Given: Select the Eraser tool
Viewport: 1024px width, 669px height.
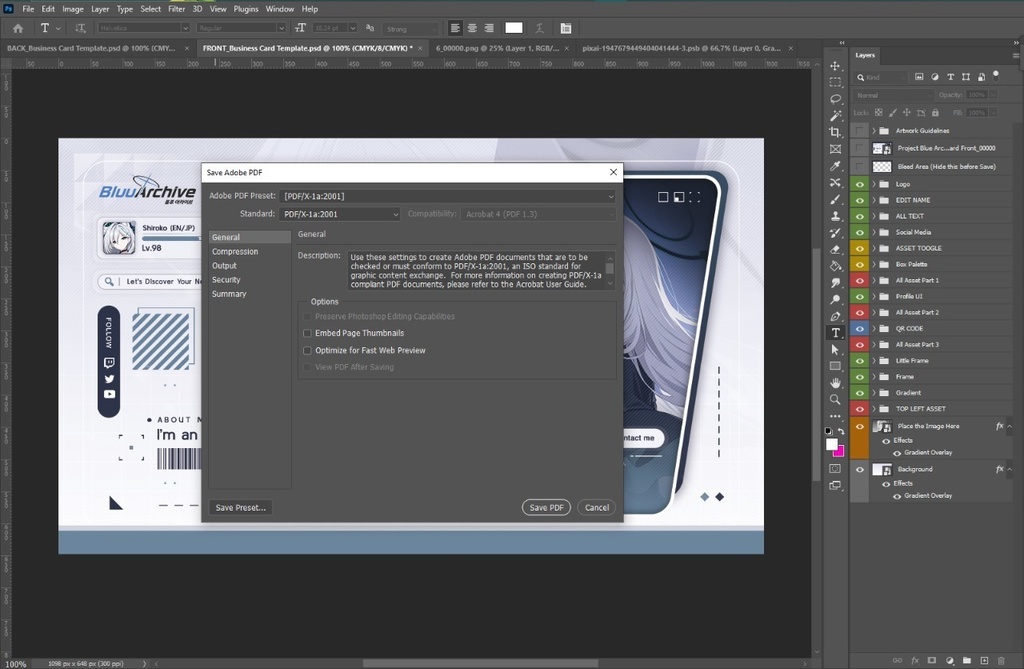Looking at the screenshot, I should 835,249.
